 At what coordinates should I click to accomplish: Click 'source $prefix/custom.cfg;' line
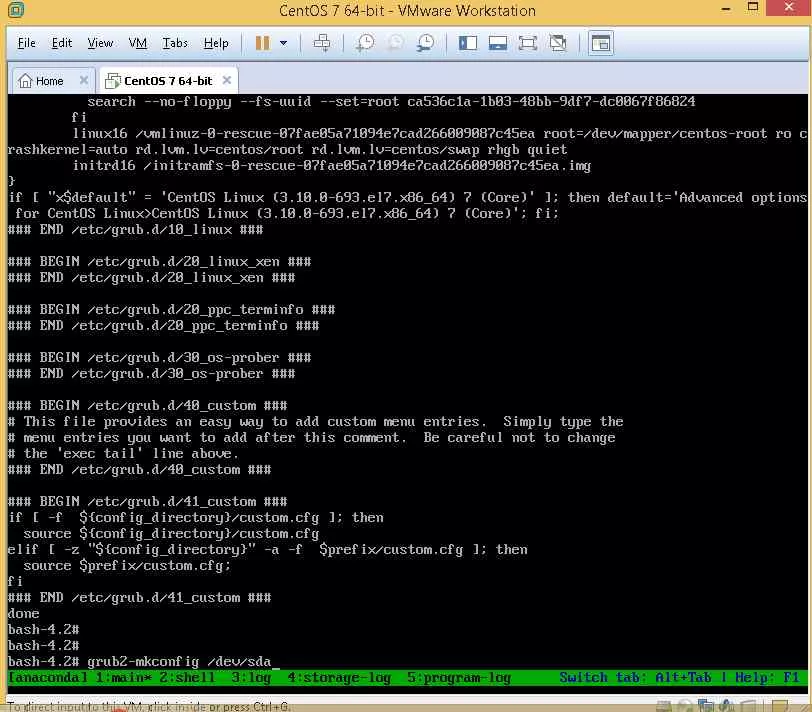(127, 565)
